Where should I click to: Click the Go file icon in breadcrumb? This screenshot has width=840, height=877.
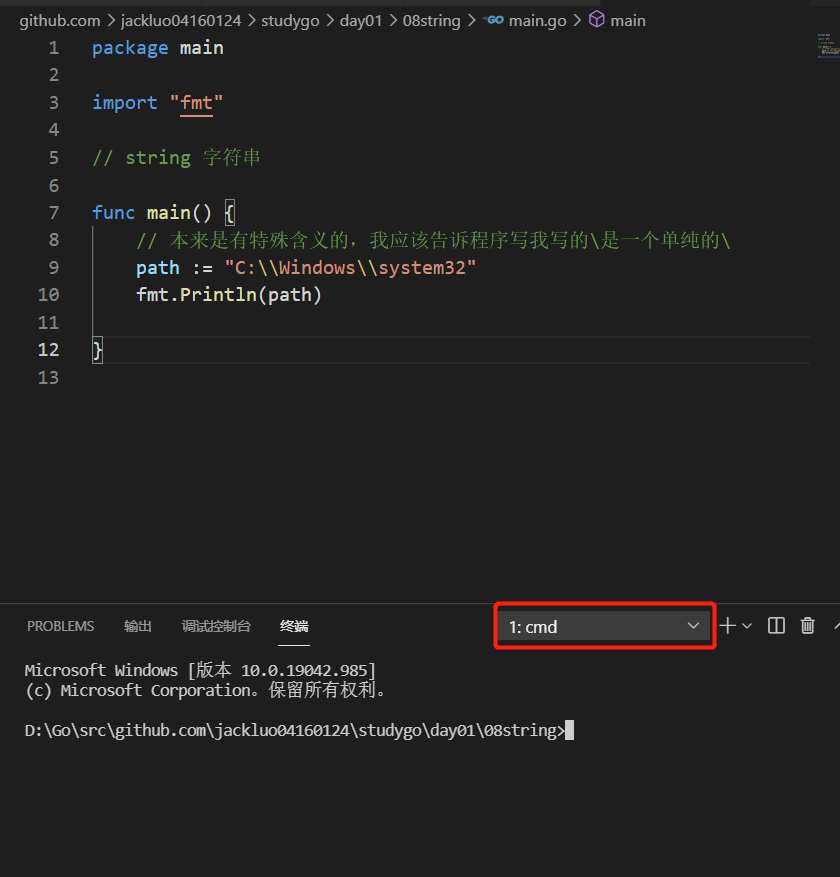point(493,20)
